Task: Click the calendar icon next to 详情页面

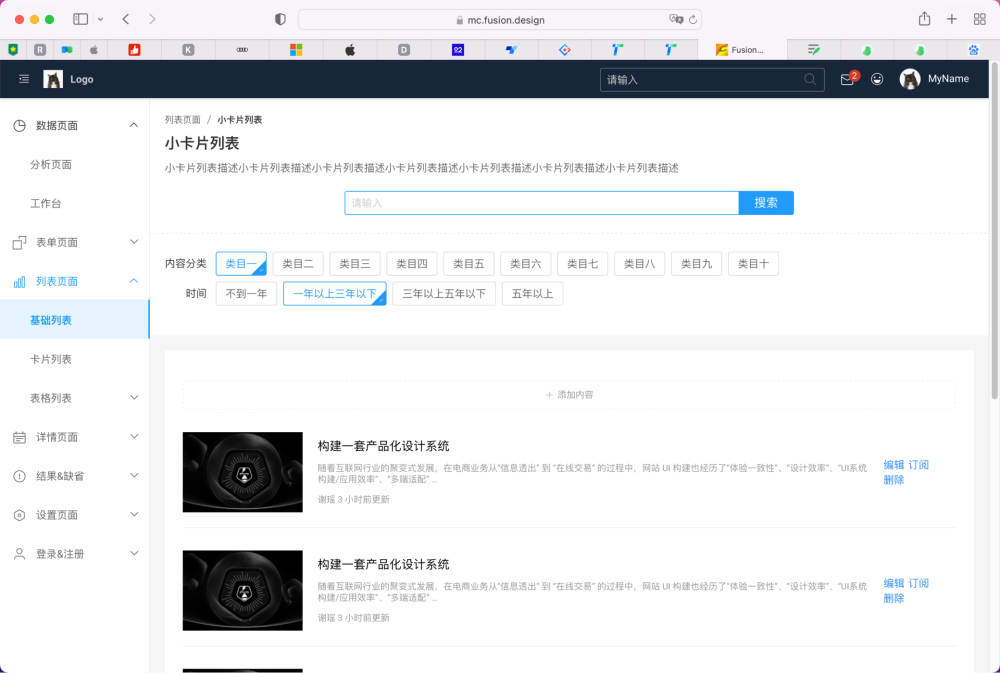Action: (17, 436)
